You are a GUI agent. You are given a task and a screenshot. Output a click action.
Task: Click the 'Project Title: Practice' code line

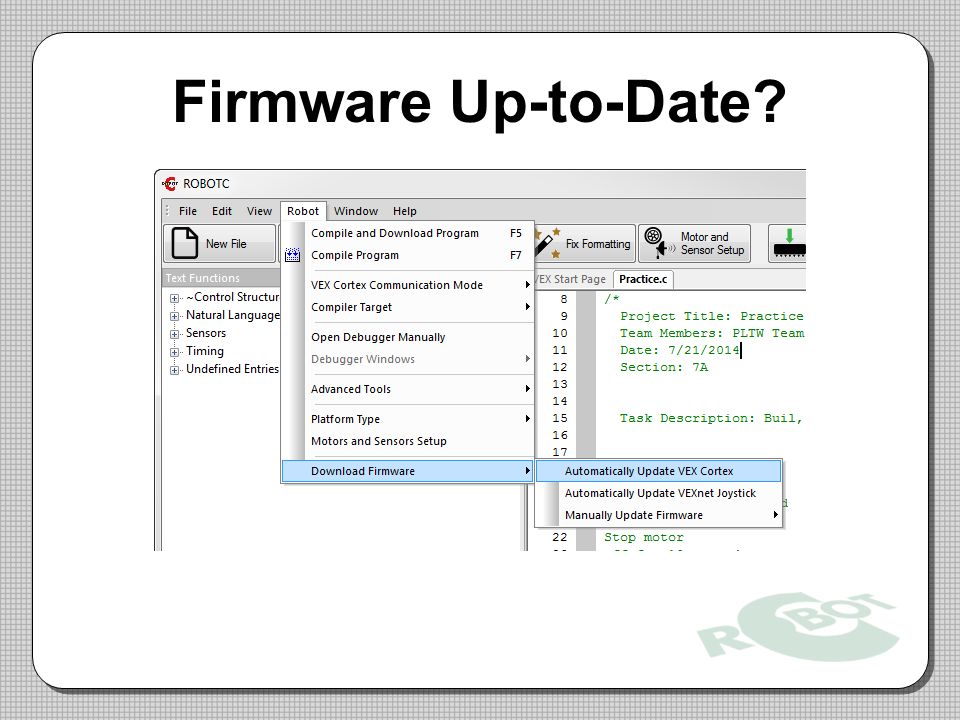(x=711, y=316)
